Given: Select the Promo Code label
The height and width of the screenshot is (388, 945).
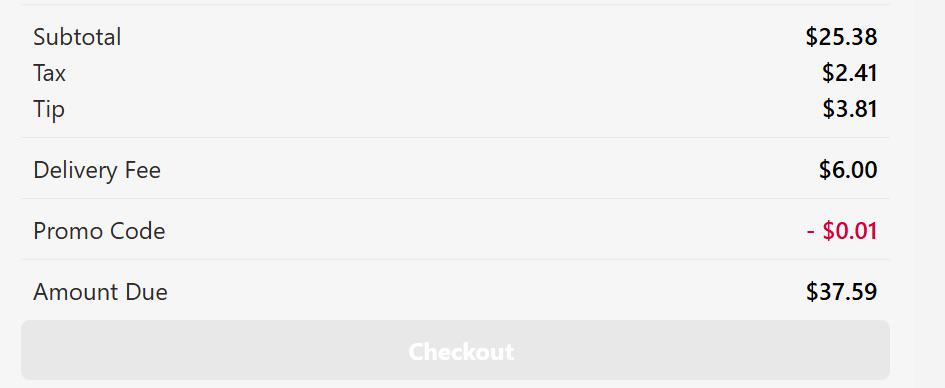Looking at the screenshot, I should coord(99,231).
